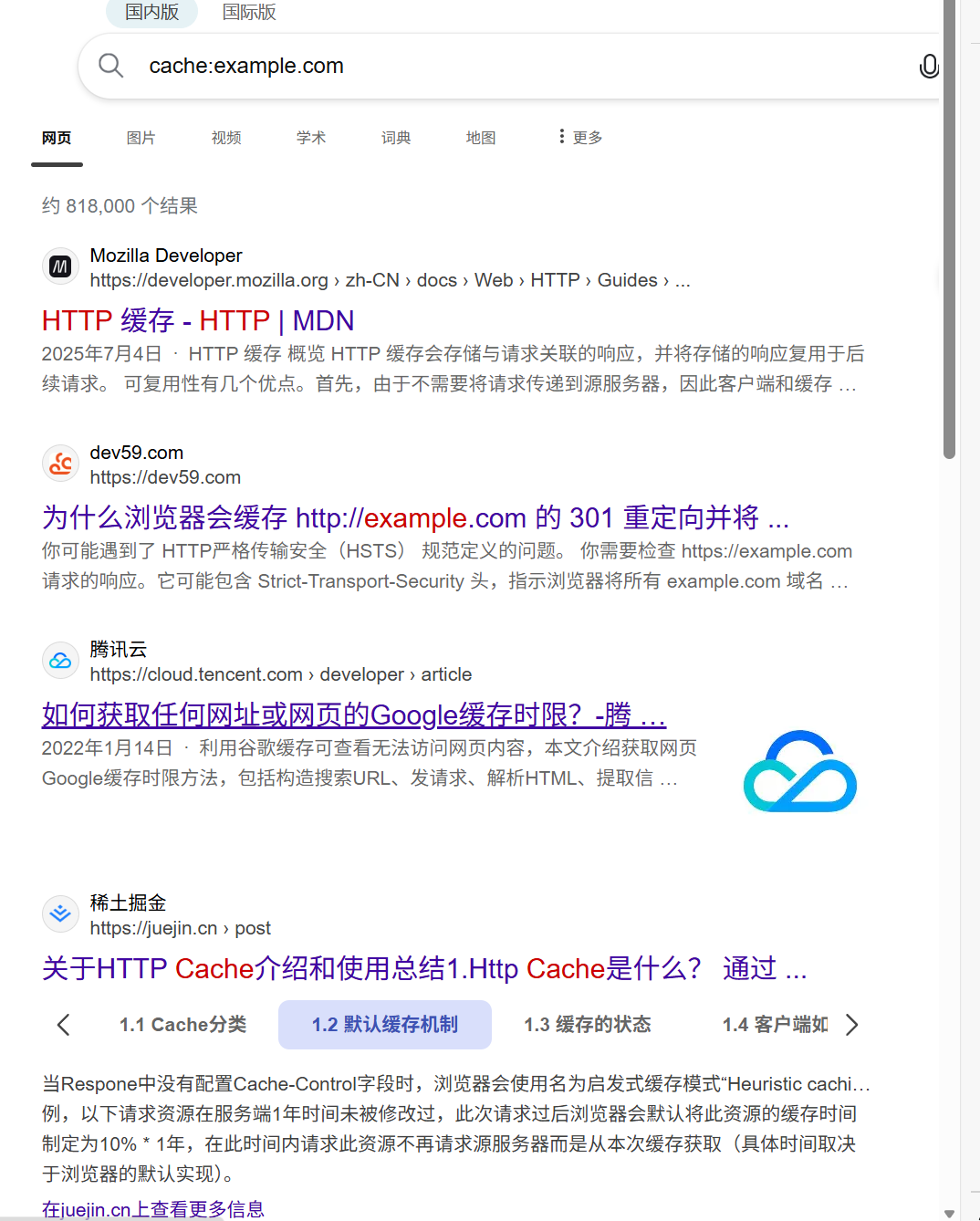This screenshot has width=980, height=1221.
Task: Select the 学术 tab
Action: [311, 138]
